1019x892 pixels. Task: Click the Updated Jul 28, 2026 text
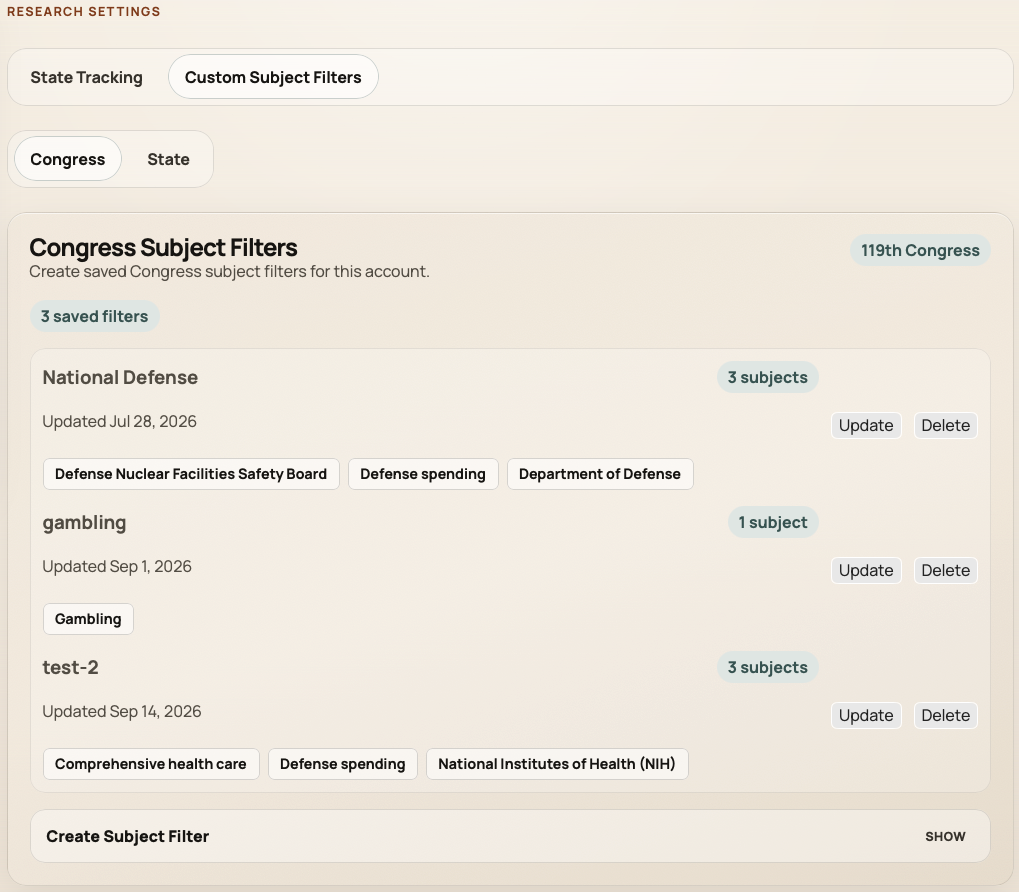pyautogui.click(x=120, y=422)
